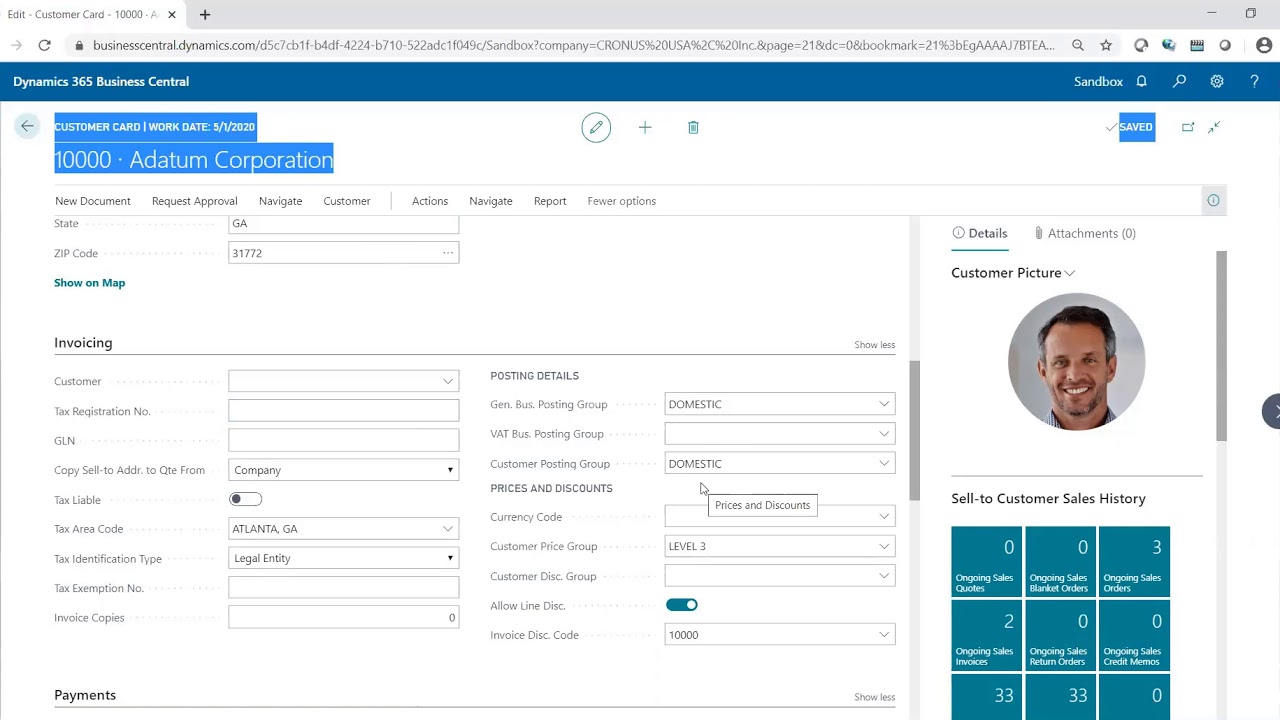Screen dimensions: 1280x720
Task: Open Customer Disc. Group dropdown
Action: [884, 576]
